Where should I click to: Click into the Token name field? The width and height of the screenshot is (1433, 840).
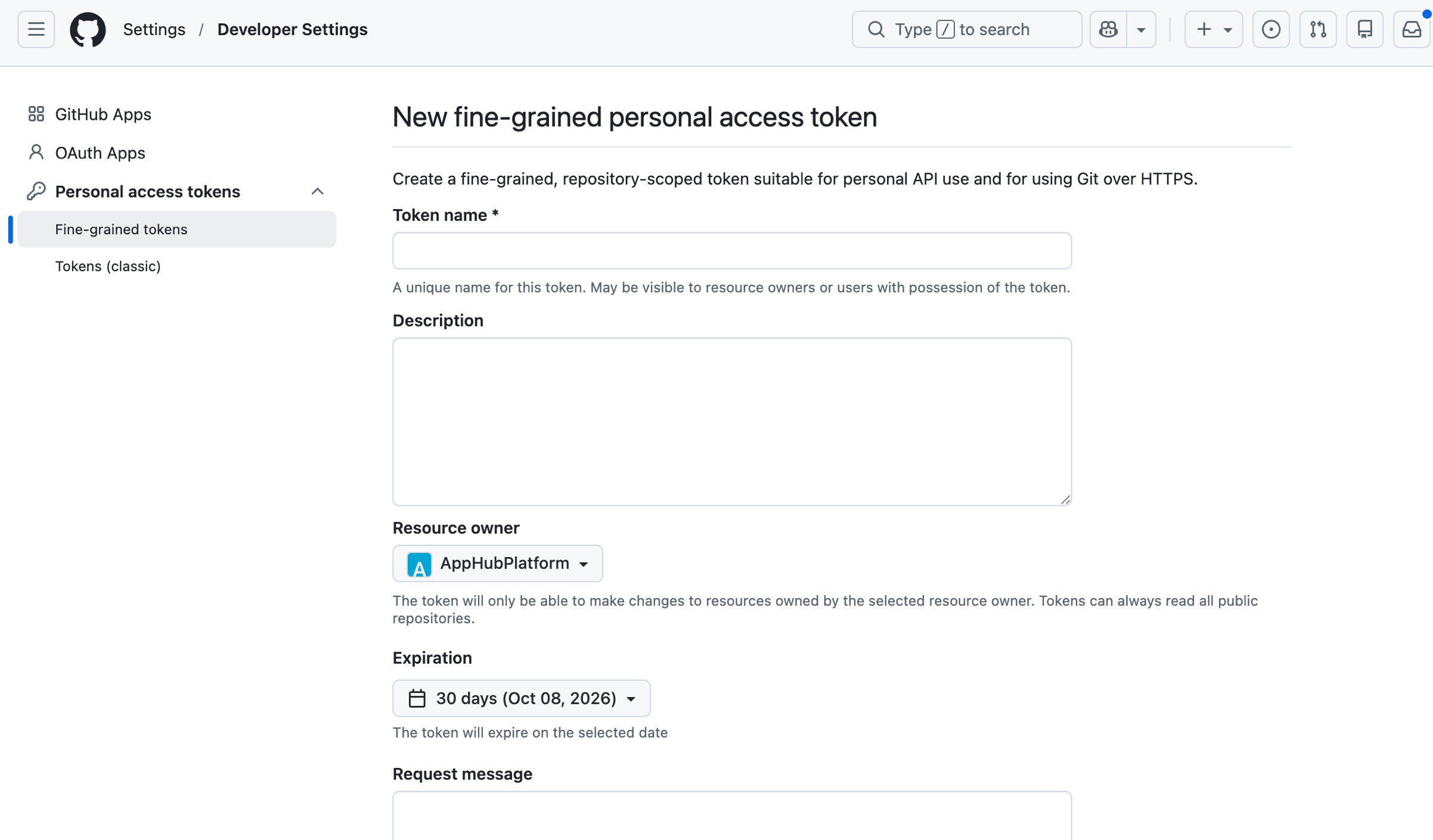[732, 251]
